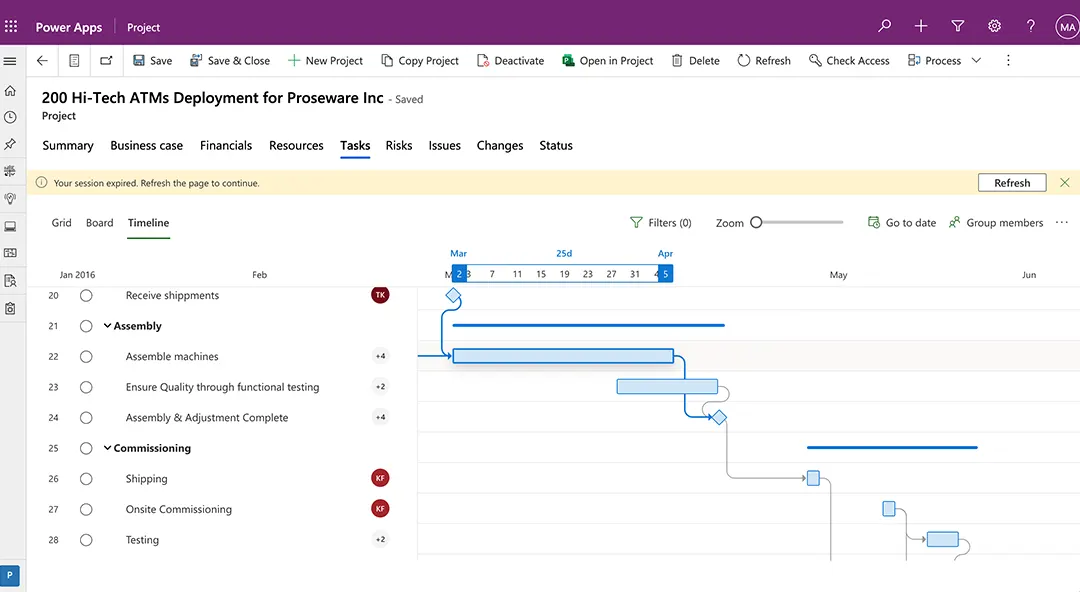
Task: Click the back arrow in command bar
Action: [42, 61]
